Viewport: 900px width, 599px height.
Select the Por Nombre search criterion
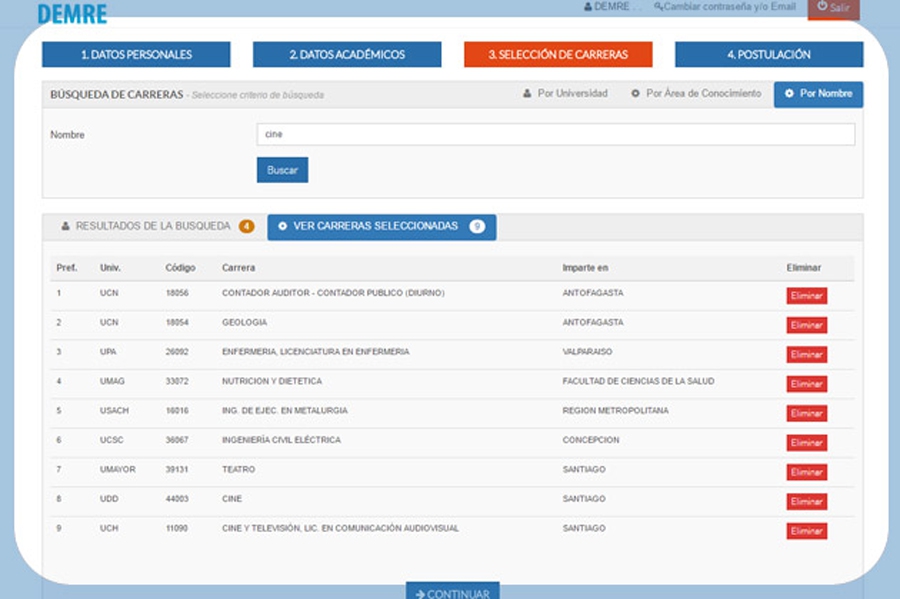coord(818,94)
